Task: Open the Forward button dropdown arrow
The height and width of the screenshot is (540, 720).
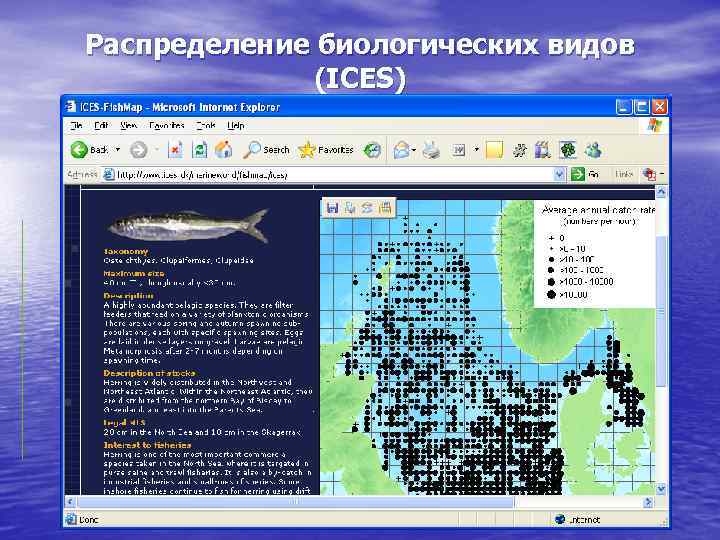Action: click(x=157, y=150)
